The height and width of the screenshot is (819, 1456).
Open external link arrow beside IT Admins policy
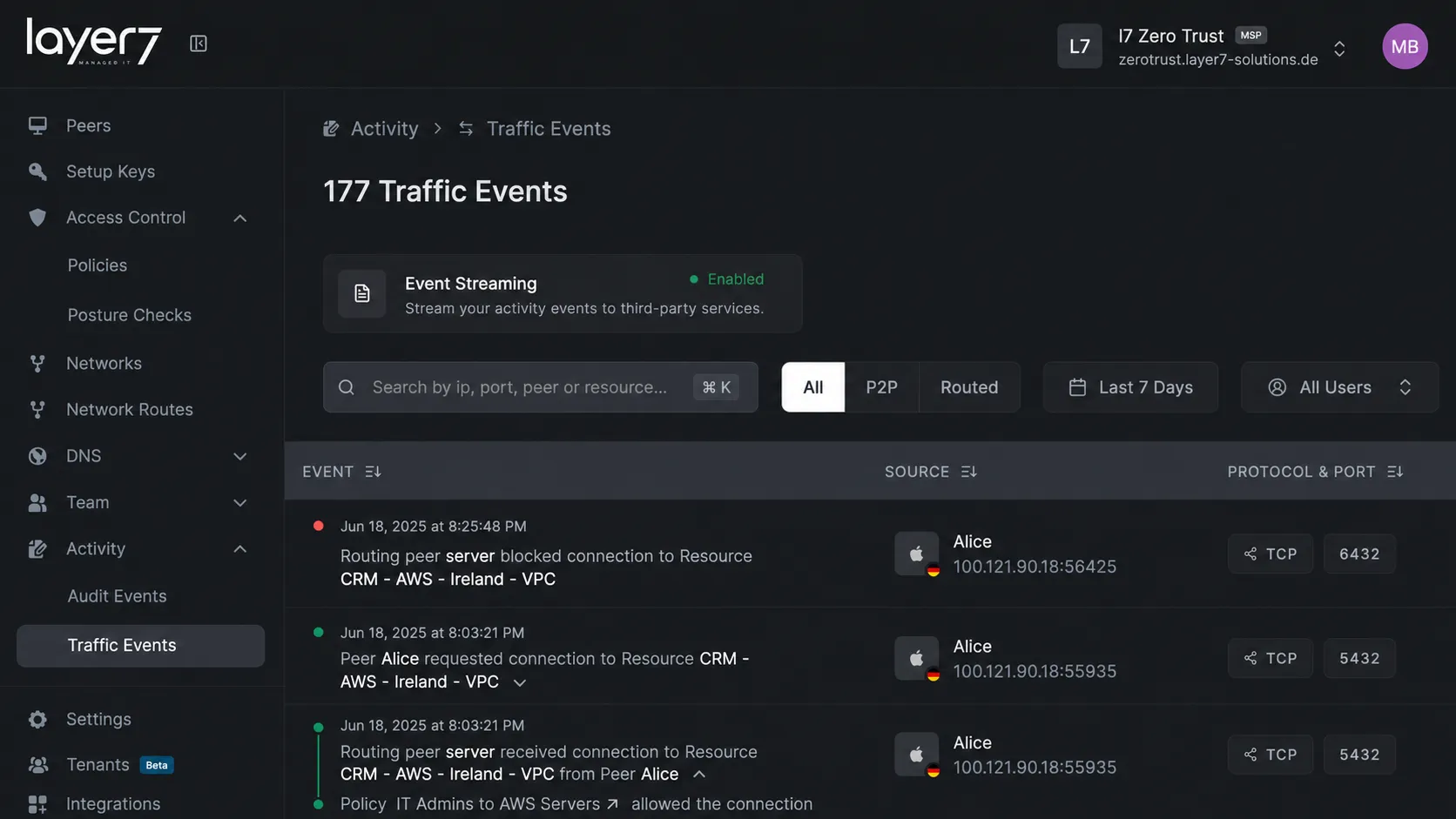click(613, 804)
